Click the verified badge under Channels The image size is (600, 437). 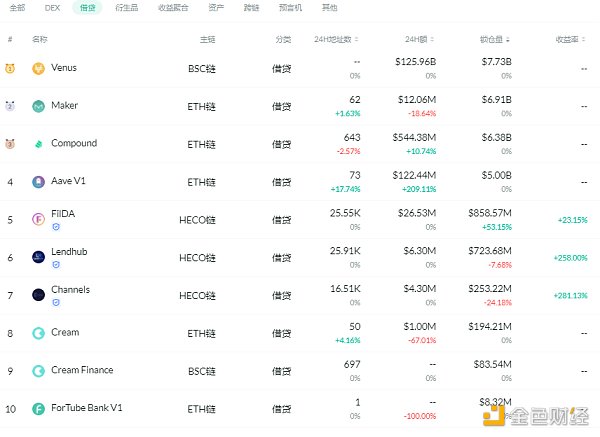click(x=56, y=302)
